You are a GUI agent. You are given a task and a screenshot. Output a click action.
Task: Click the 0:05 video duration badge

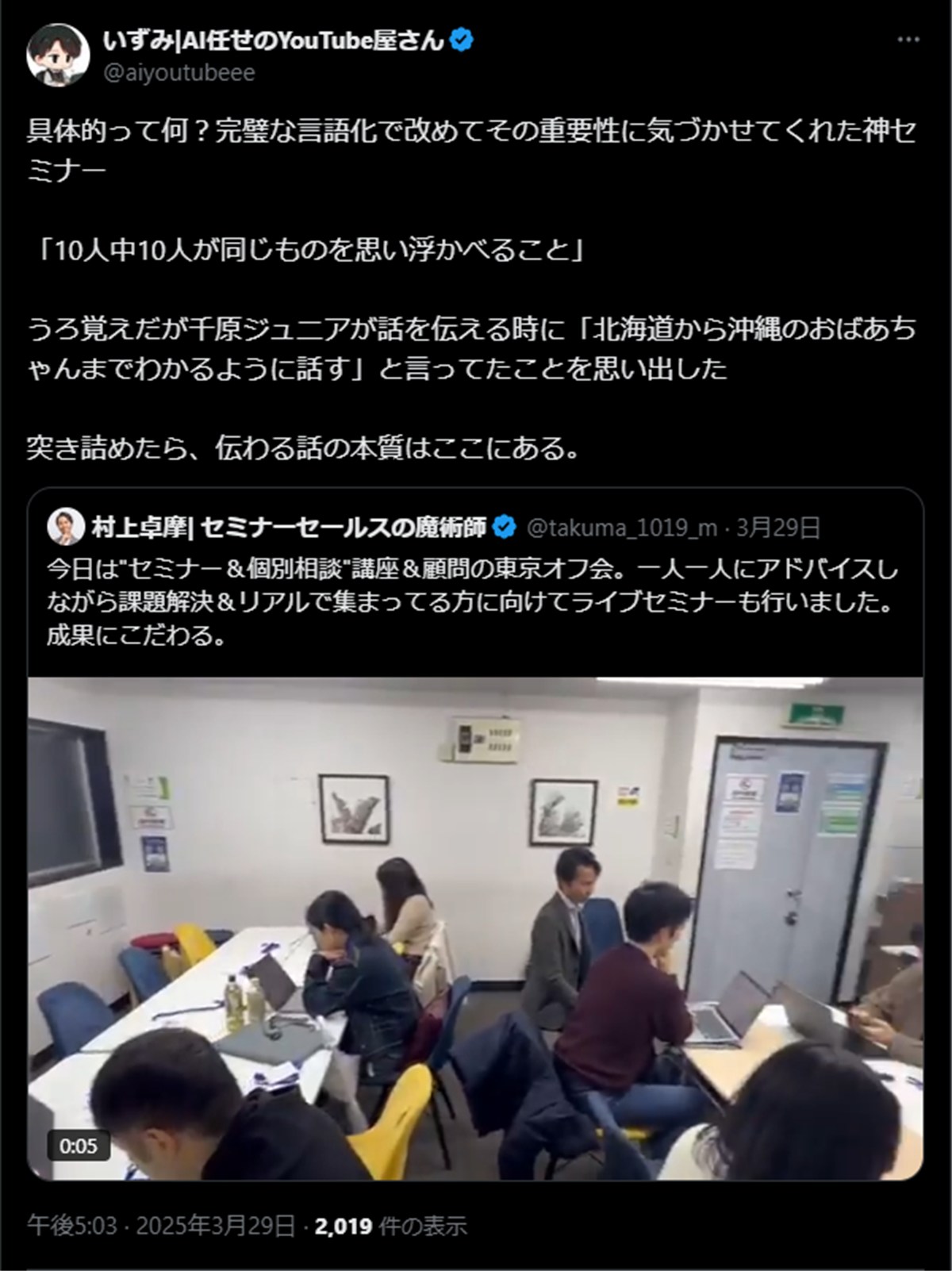click(x=78, y=1146)
